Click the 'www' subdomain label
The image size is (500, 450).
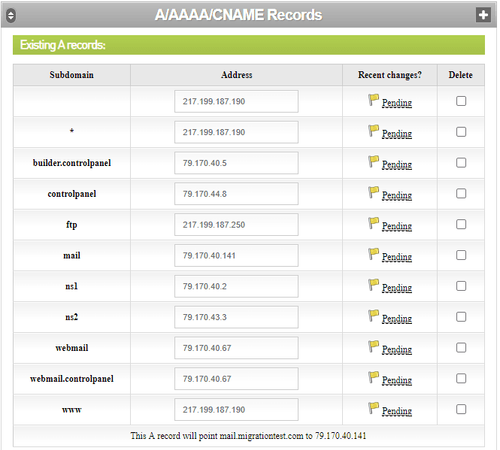(x=72, y=410)
